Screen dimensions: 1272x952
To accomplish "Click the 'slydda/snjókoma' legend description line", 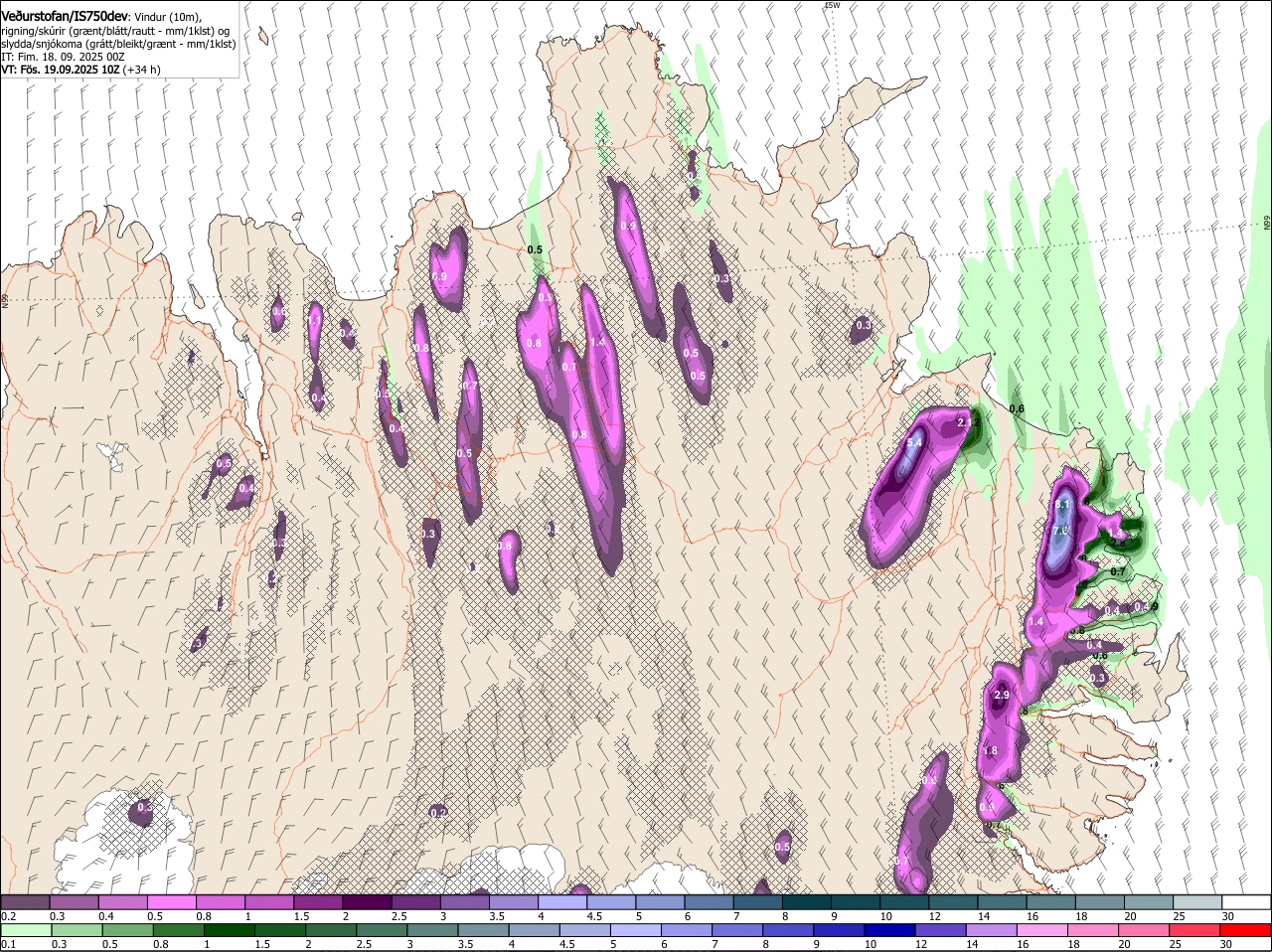I will 118,44.
